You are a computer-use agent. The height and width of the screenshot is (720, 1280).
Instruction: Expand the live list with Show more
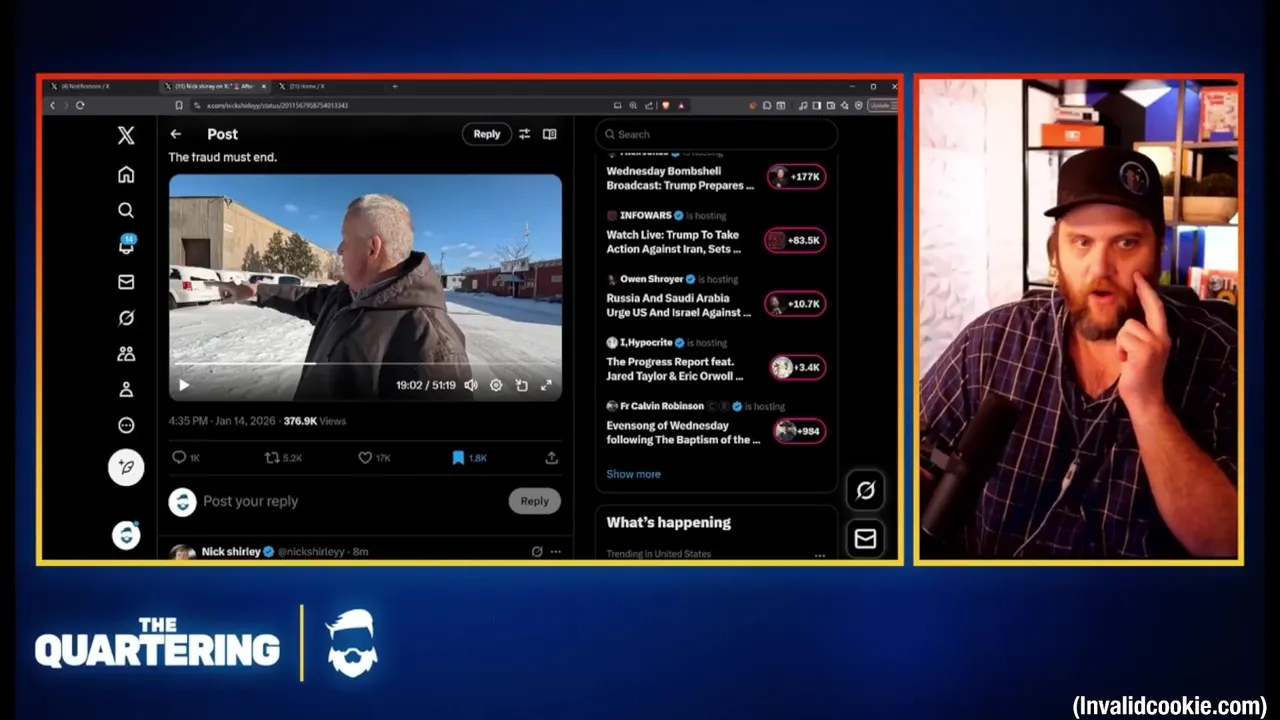[633, 474]
